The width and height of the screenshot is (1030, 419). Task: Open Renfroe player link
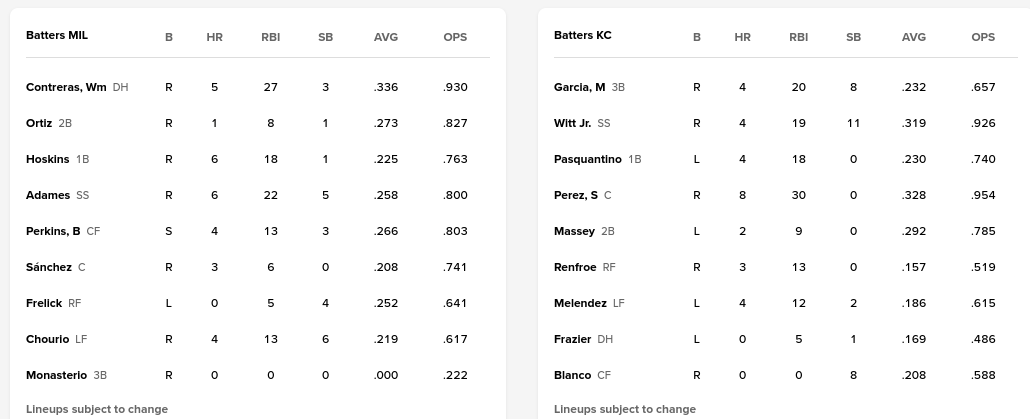tap(575, 267)
